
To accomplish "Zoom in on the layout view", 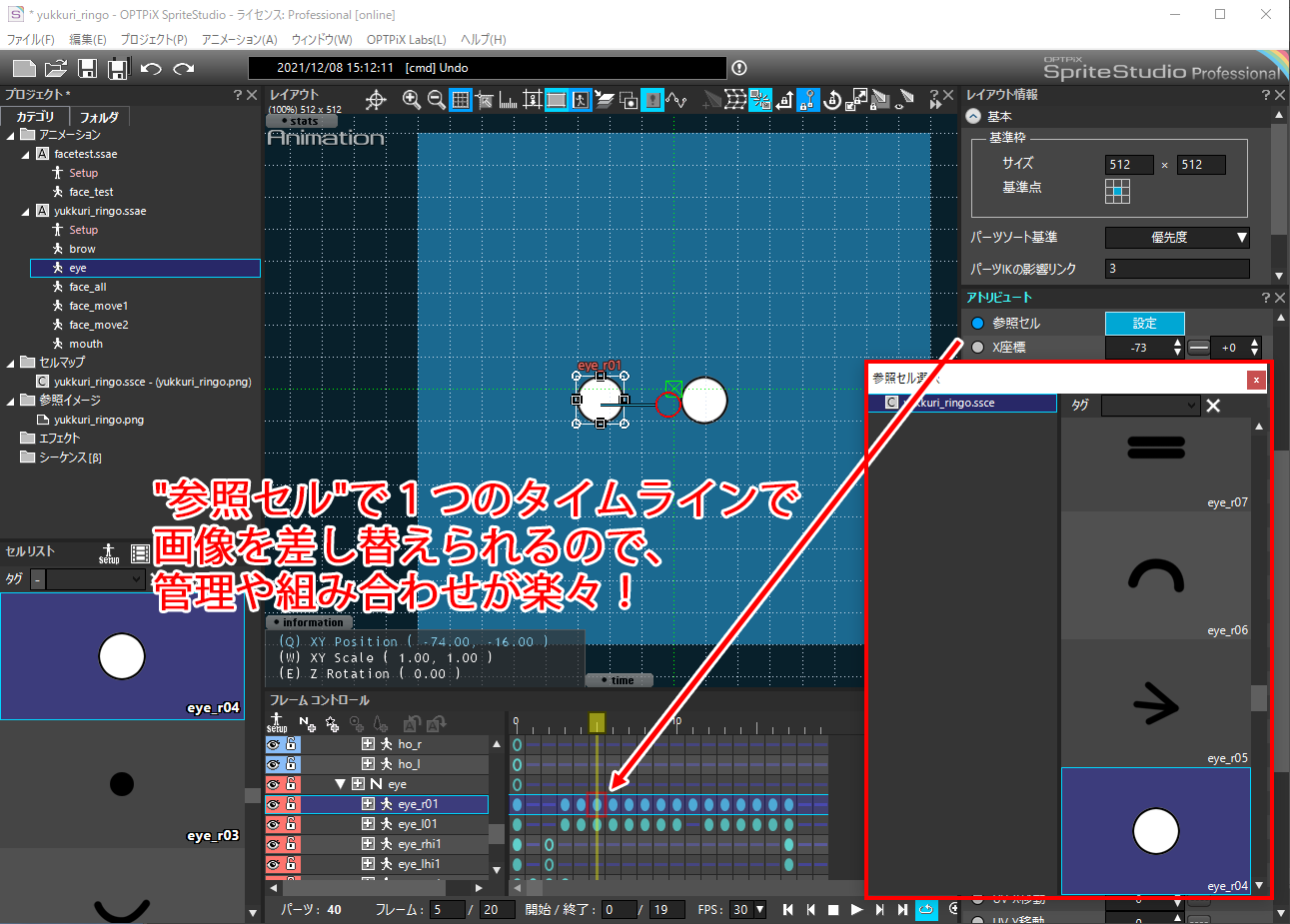I will click(x=411, y=99).
